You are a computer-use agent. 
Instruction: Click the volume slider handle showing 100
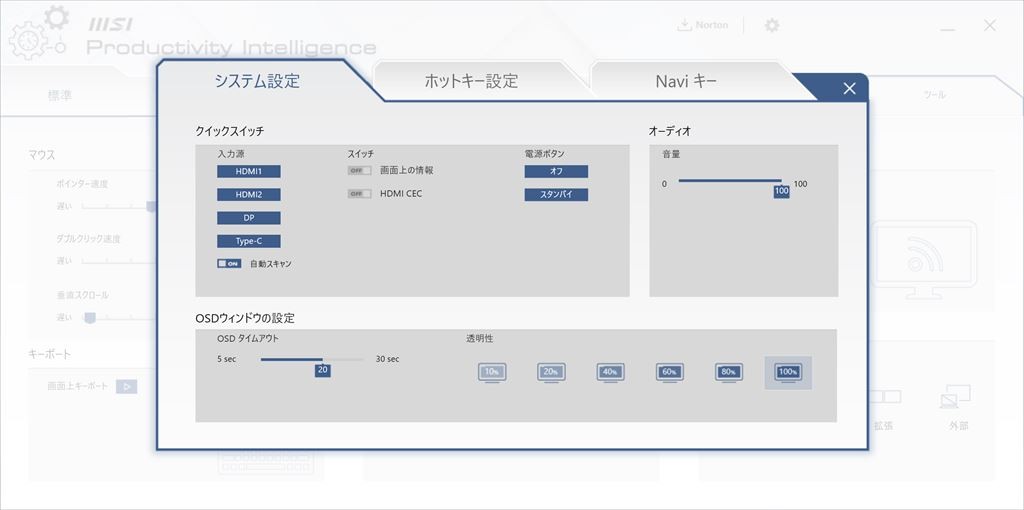click(x=782, y=191)
